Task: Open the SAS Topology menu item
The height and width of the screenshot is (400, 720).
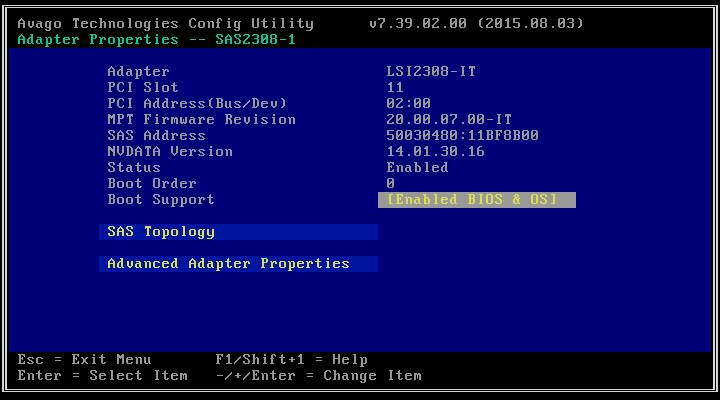Action: coord(238,232)
